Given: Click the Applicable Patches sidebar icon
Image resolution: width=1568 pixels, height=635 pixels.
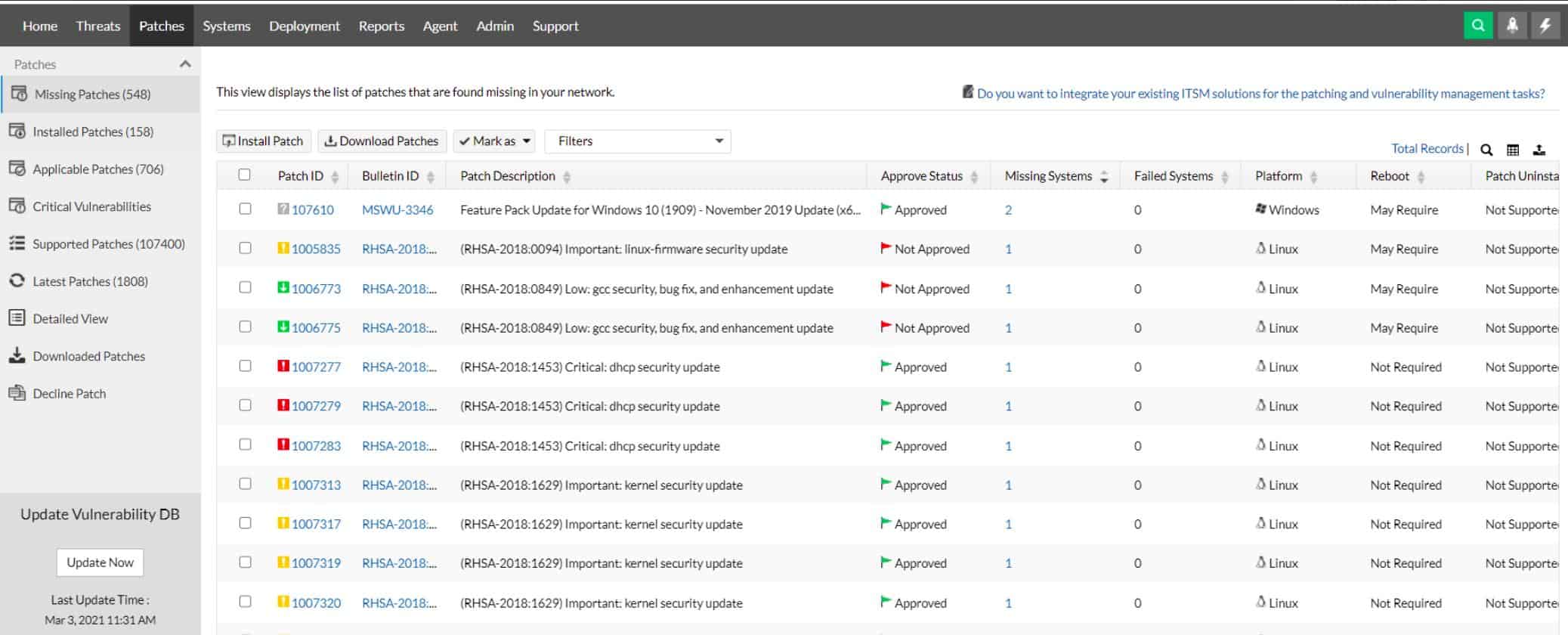Looking at the screenshot, I should (x=17, y=169).
